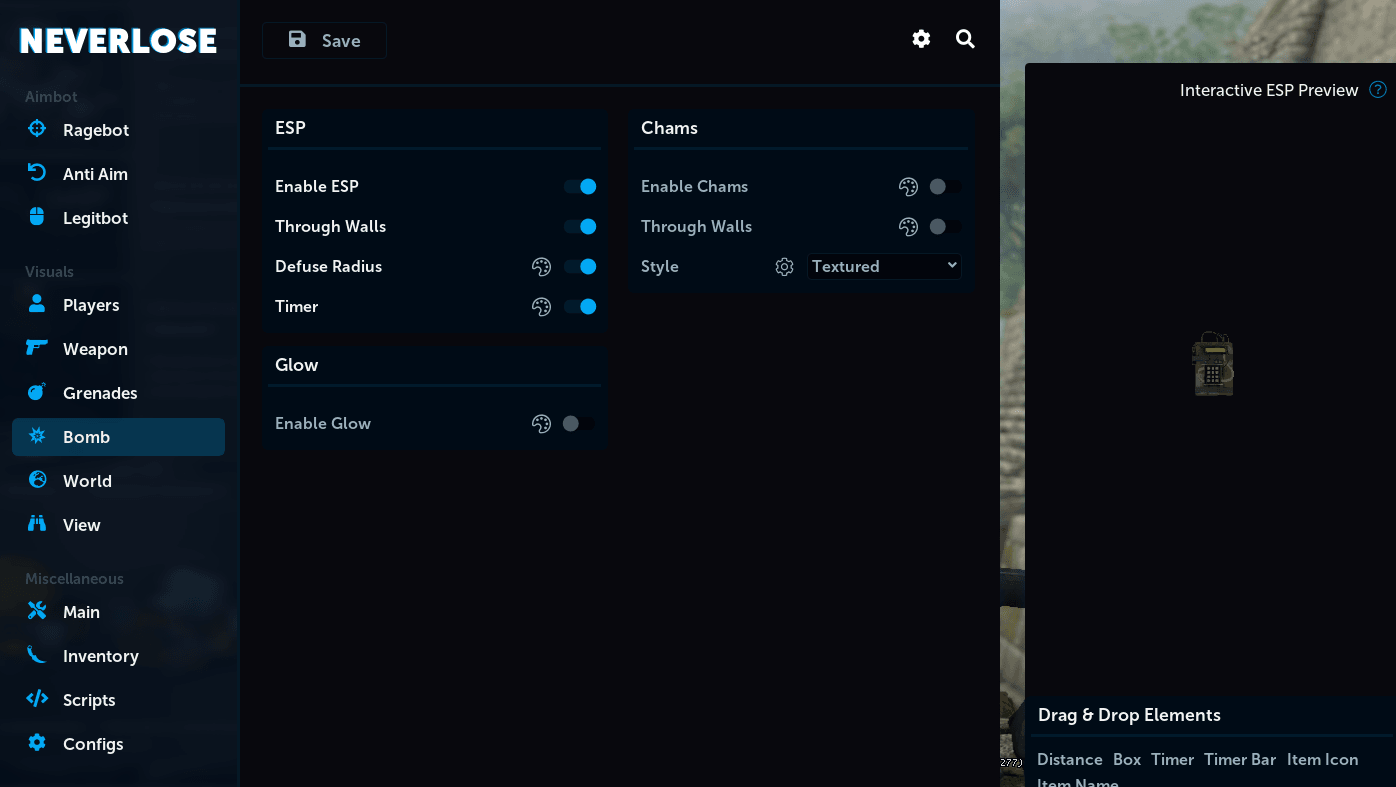This screenshot has width=1396, height=787.
Task: Click the View binoculars icon
Action: click(x=37, y=524)
